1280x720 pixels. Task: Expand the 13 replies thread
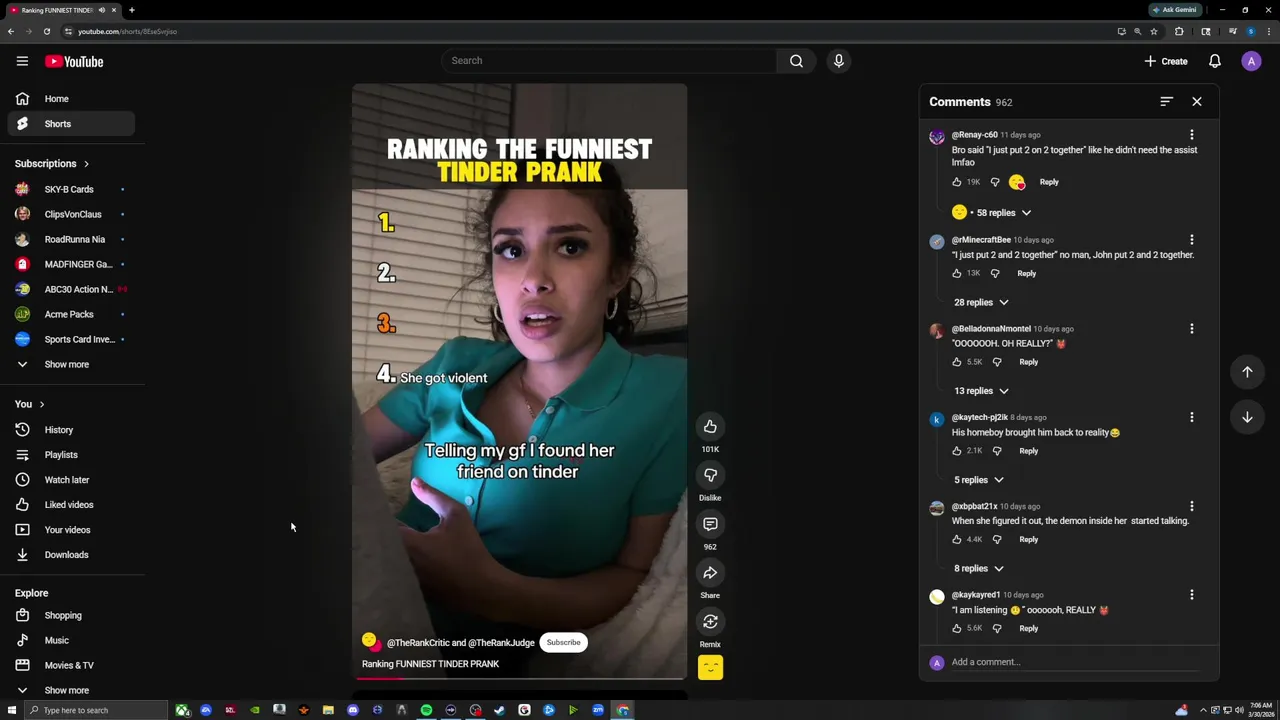click(x=981, y=391)
